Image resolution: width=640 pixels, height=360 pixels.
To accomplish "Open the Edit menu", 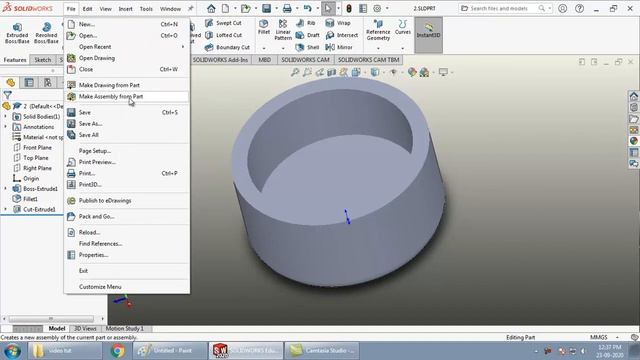I will point(87,9).
